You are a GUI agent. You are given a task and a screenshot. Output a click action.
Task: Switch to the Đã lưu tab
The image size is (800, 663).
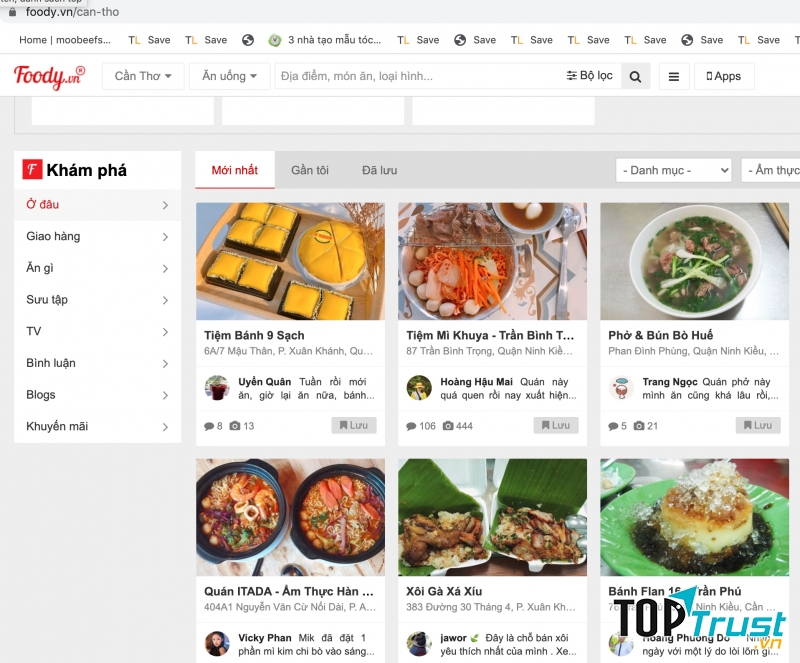coord(379,170)
